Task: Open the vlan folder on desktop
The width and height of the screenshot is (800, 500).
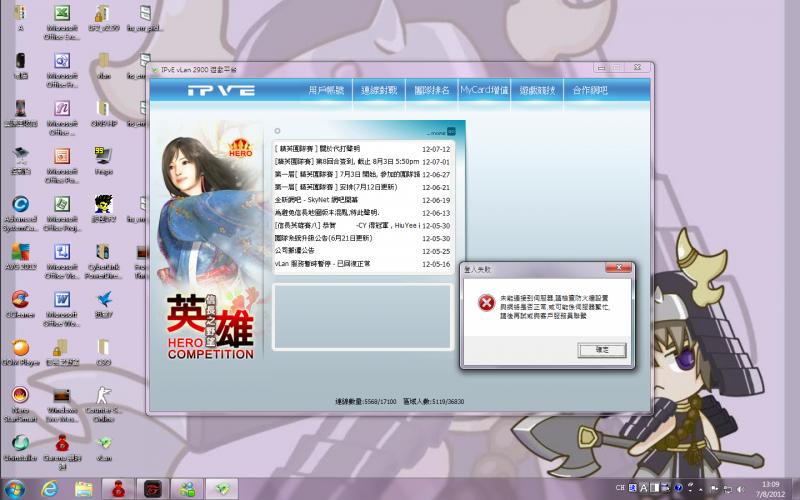Action: click(104, 65)
